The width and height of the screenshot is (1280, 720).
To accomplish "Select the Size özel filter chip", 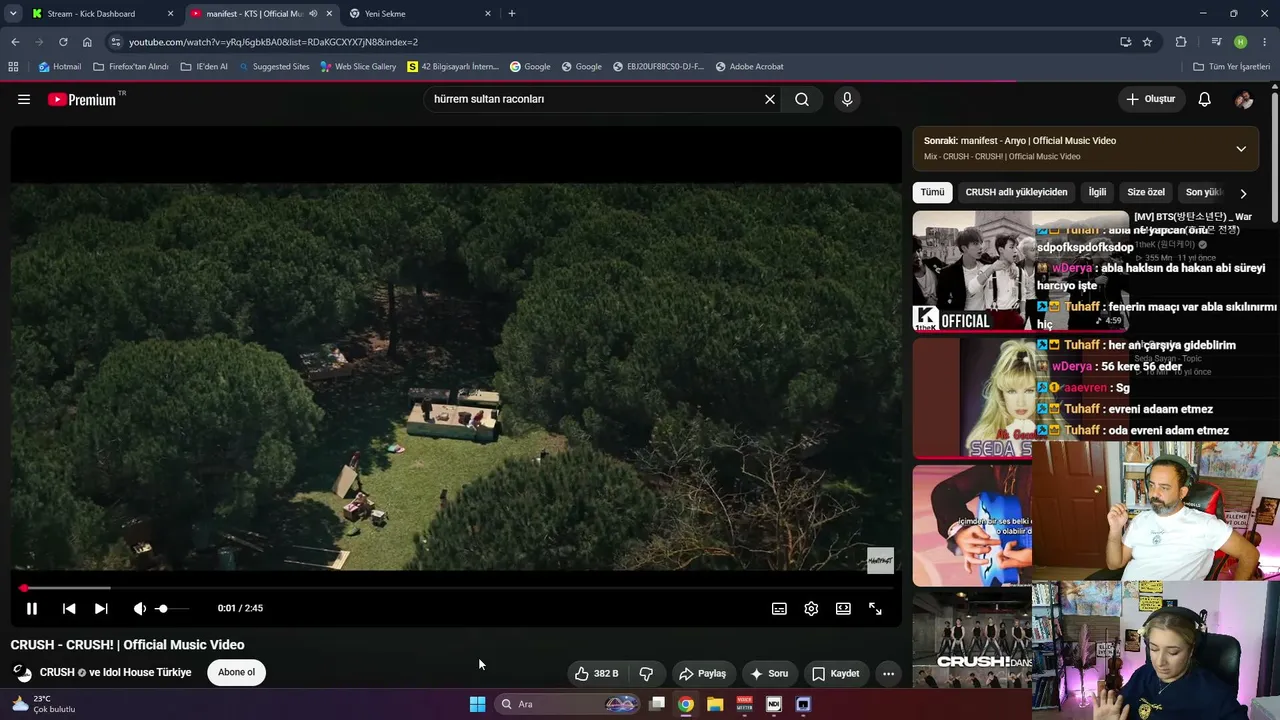I will 1146,192.
